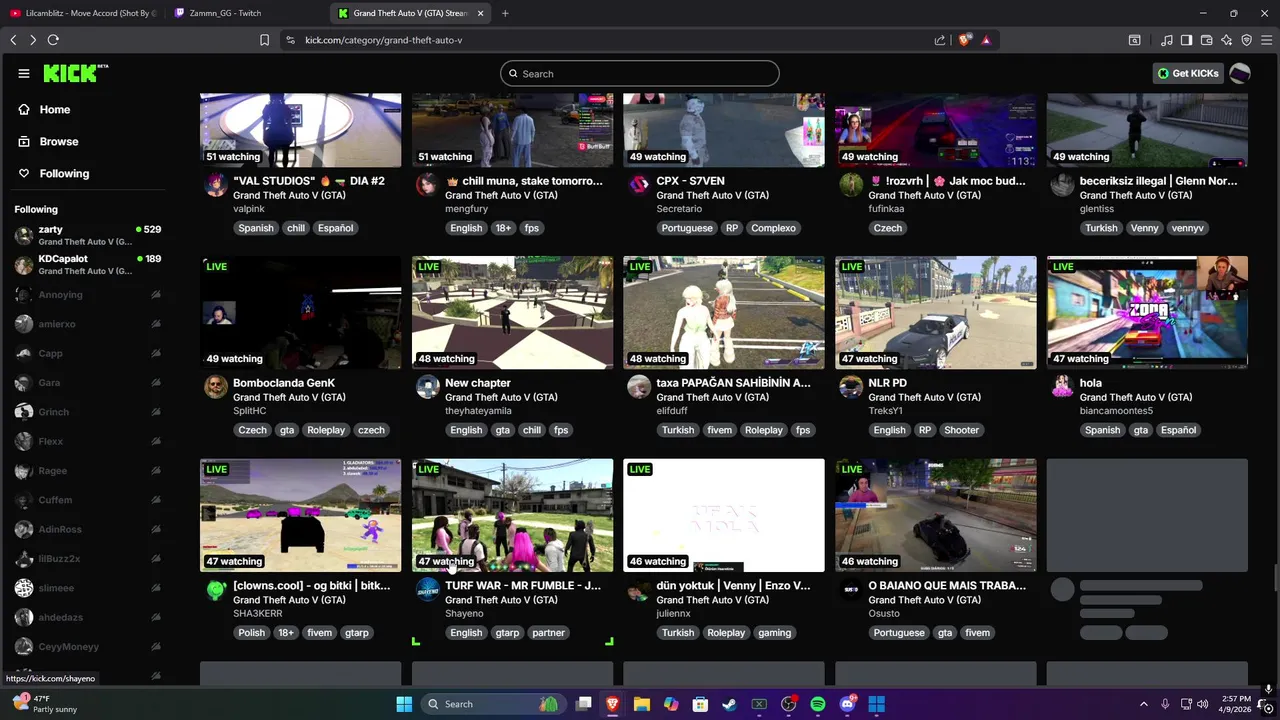The image size is (1280, 720).
Task: Open the TURF WAR stream thumbnail
Action: (x=513, y=515)
